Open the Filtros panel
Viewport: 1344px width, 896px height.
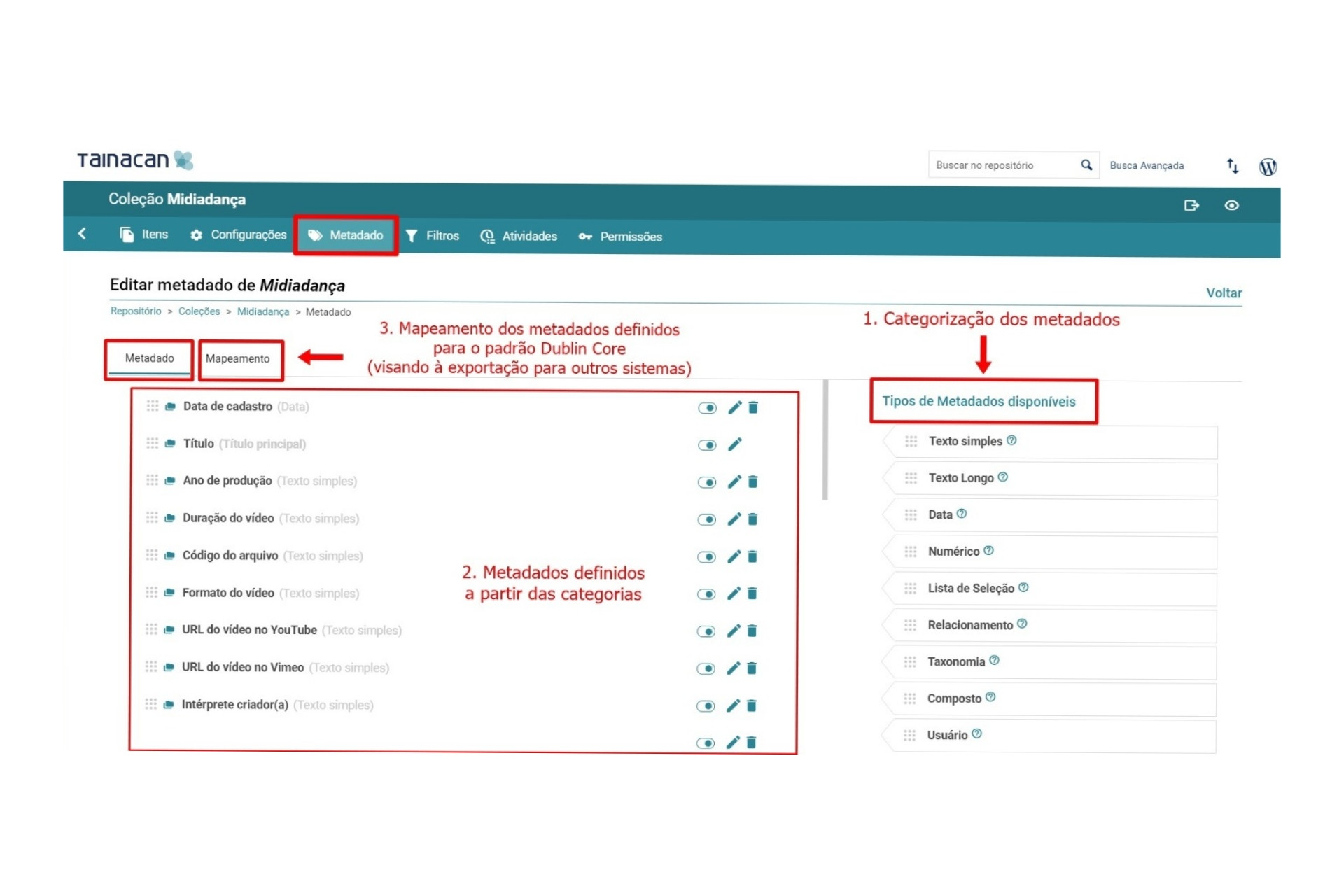coord(441,236)
